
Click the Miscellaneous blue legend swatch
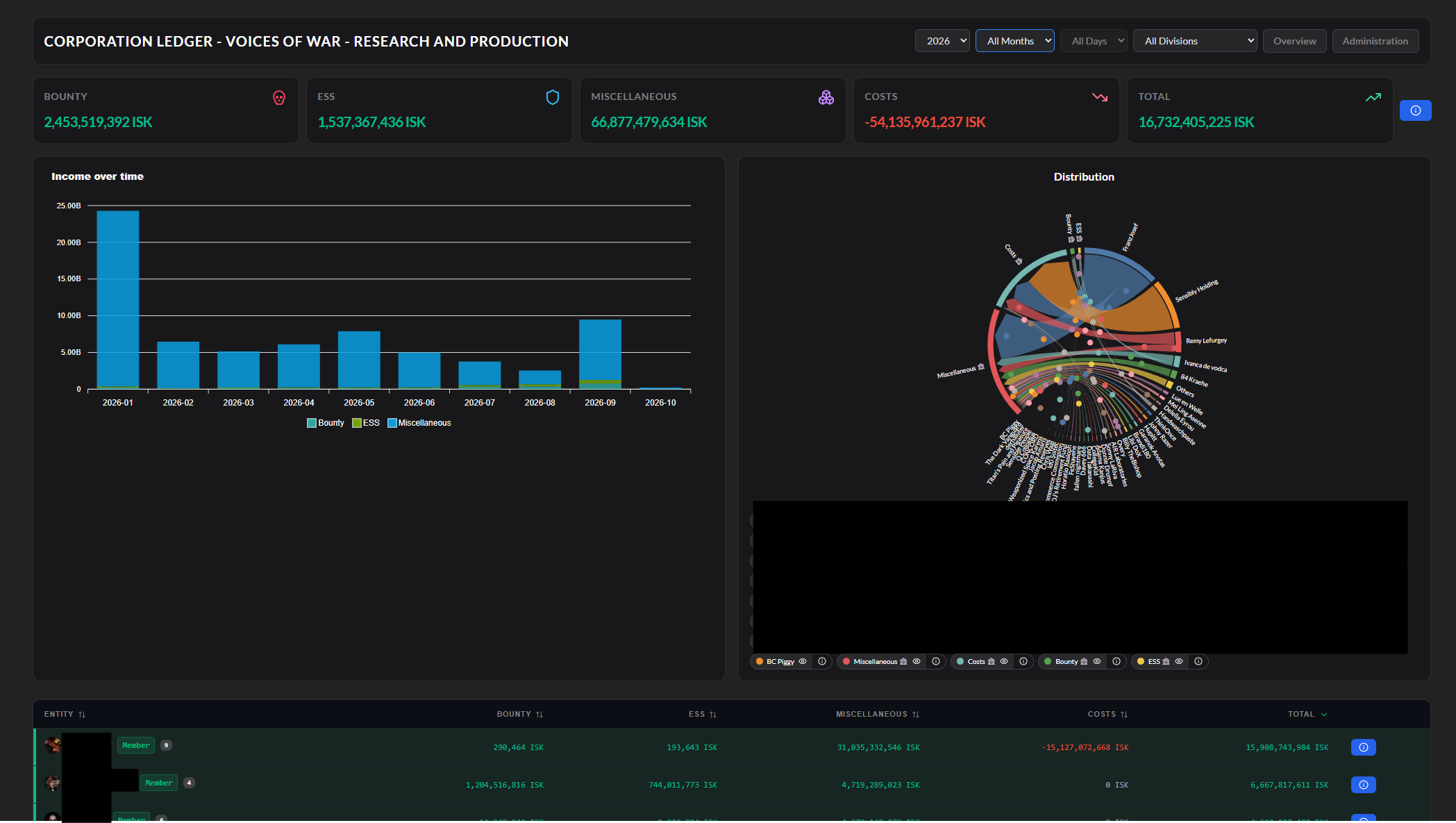point(392,423)
